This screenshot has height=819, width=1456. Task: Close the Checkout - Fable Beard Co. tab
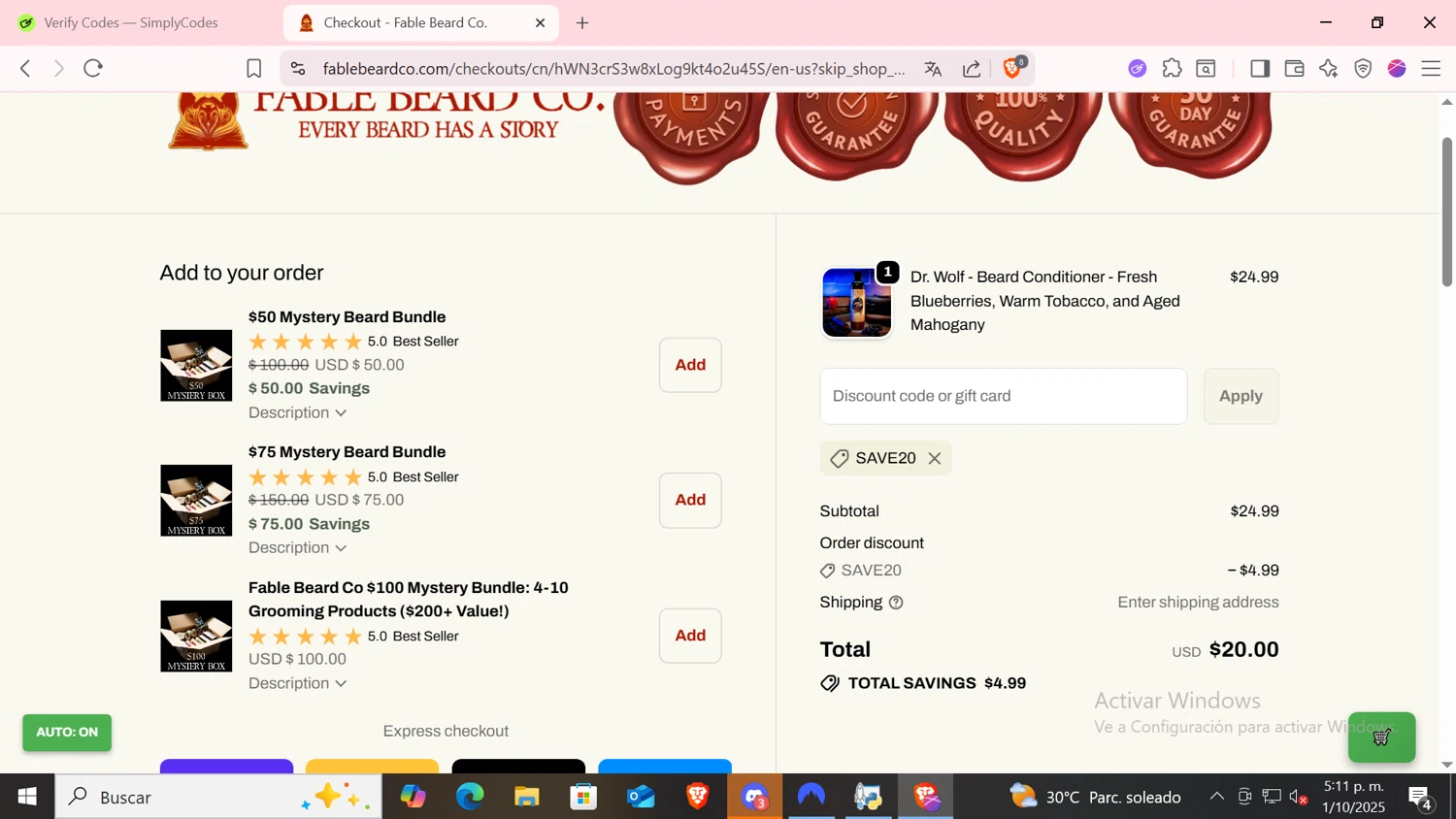tap(541, 22)
